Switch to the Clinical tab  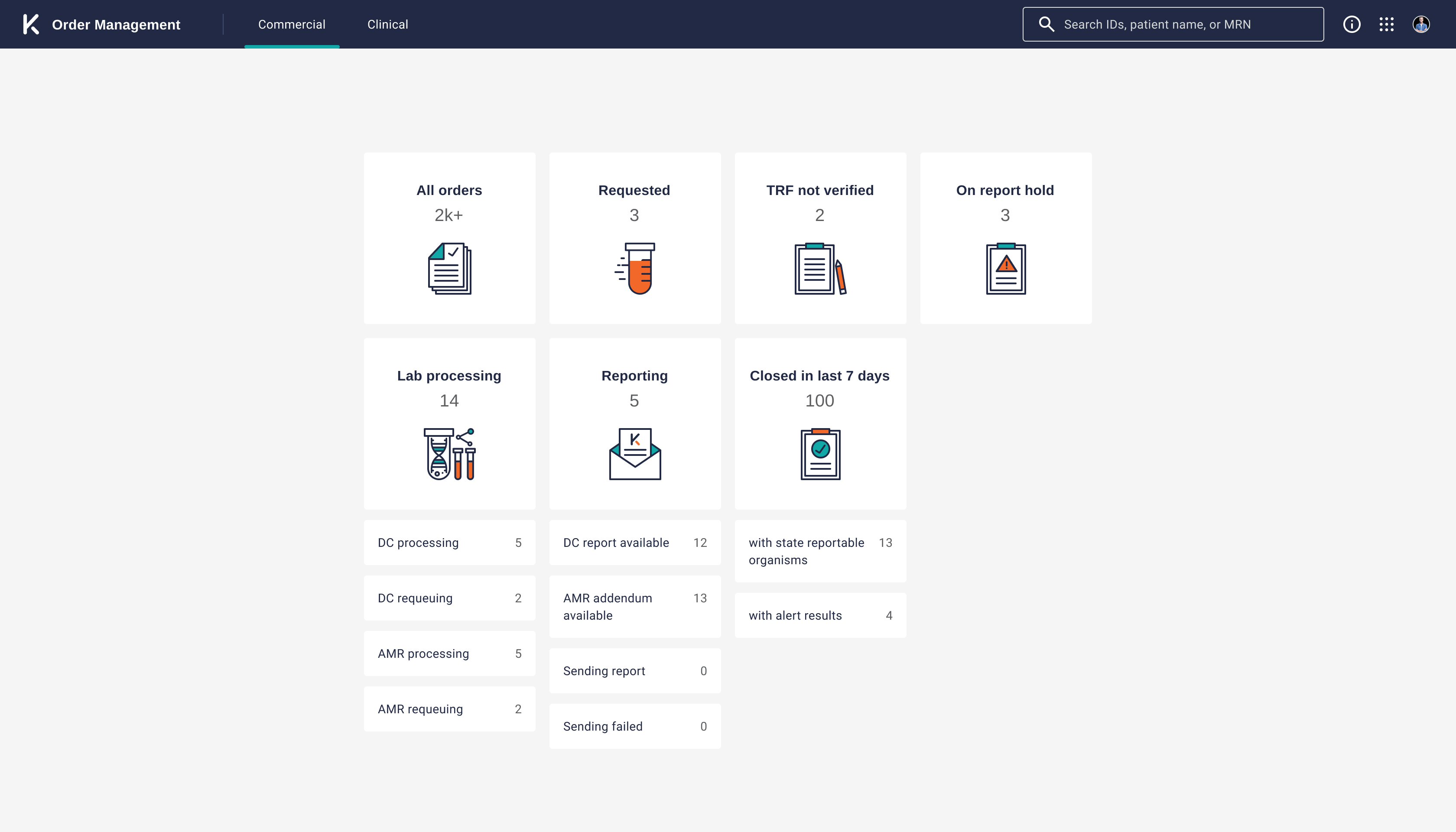387,24
